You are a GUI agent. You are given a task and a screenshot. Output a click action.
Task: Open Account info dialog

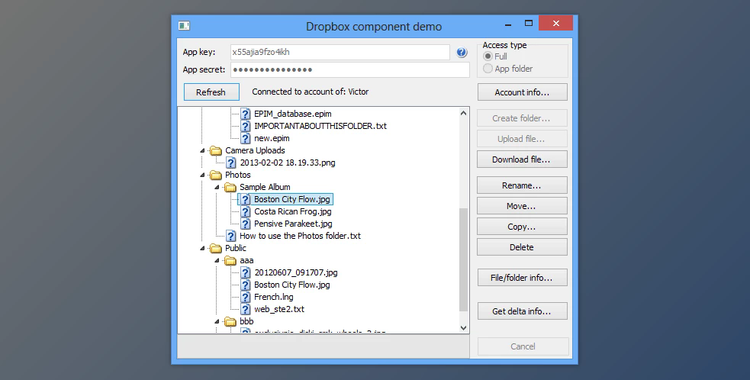tap(522, 92)
